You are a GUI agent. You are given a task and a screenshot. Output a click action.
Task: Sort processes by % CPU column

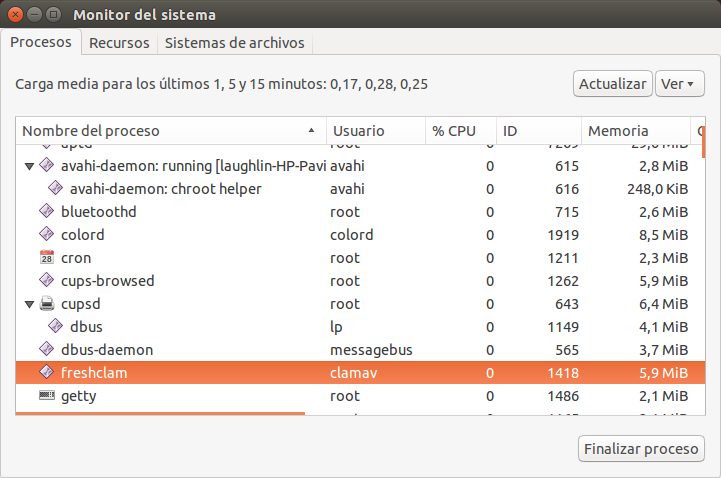[458, 131]
